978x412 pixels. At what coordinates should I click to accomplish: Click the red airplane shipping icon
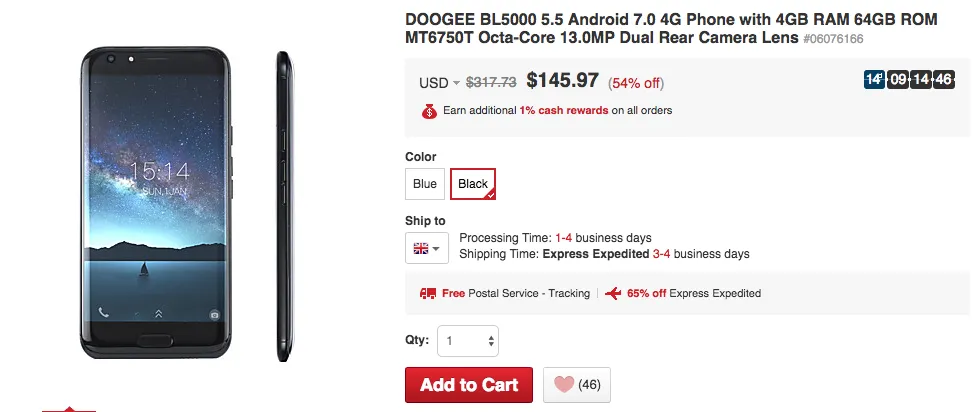(x=613, y=294)
